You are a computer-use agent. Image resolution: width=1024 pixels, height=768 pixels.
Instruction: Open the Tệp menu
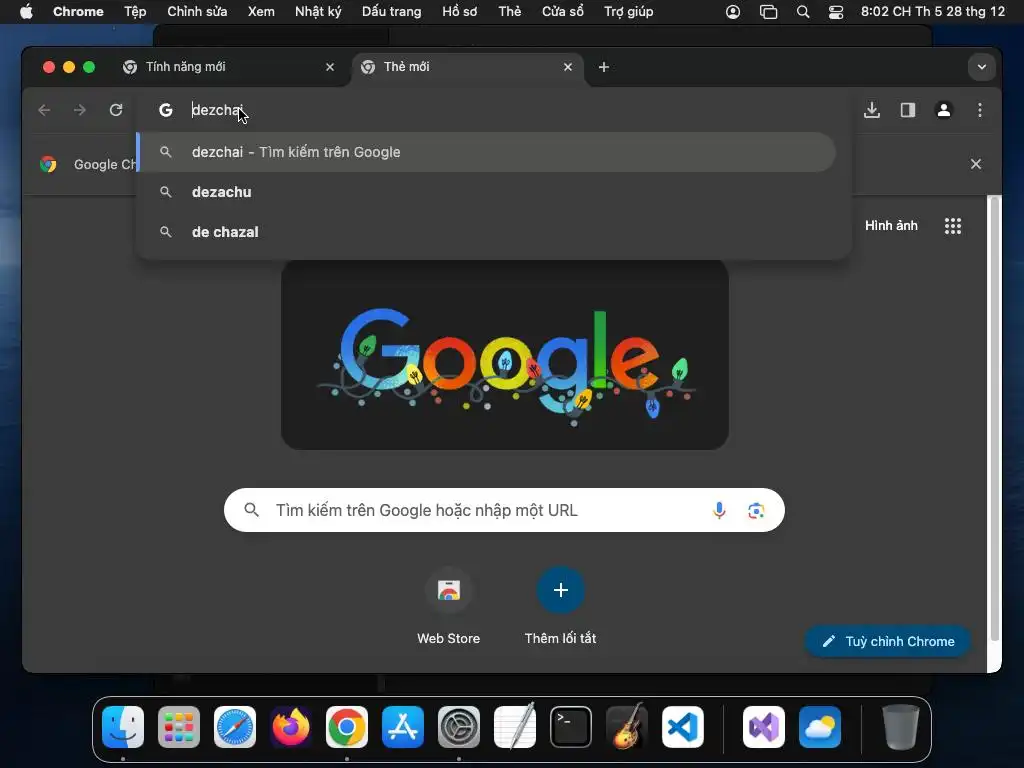coord(135,12)
